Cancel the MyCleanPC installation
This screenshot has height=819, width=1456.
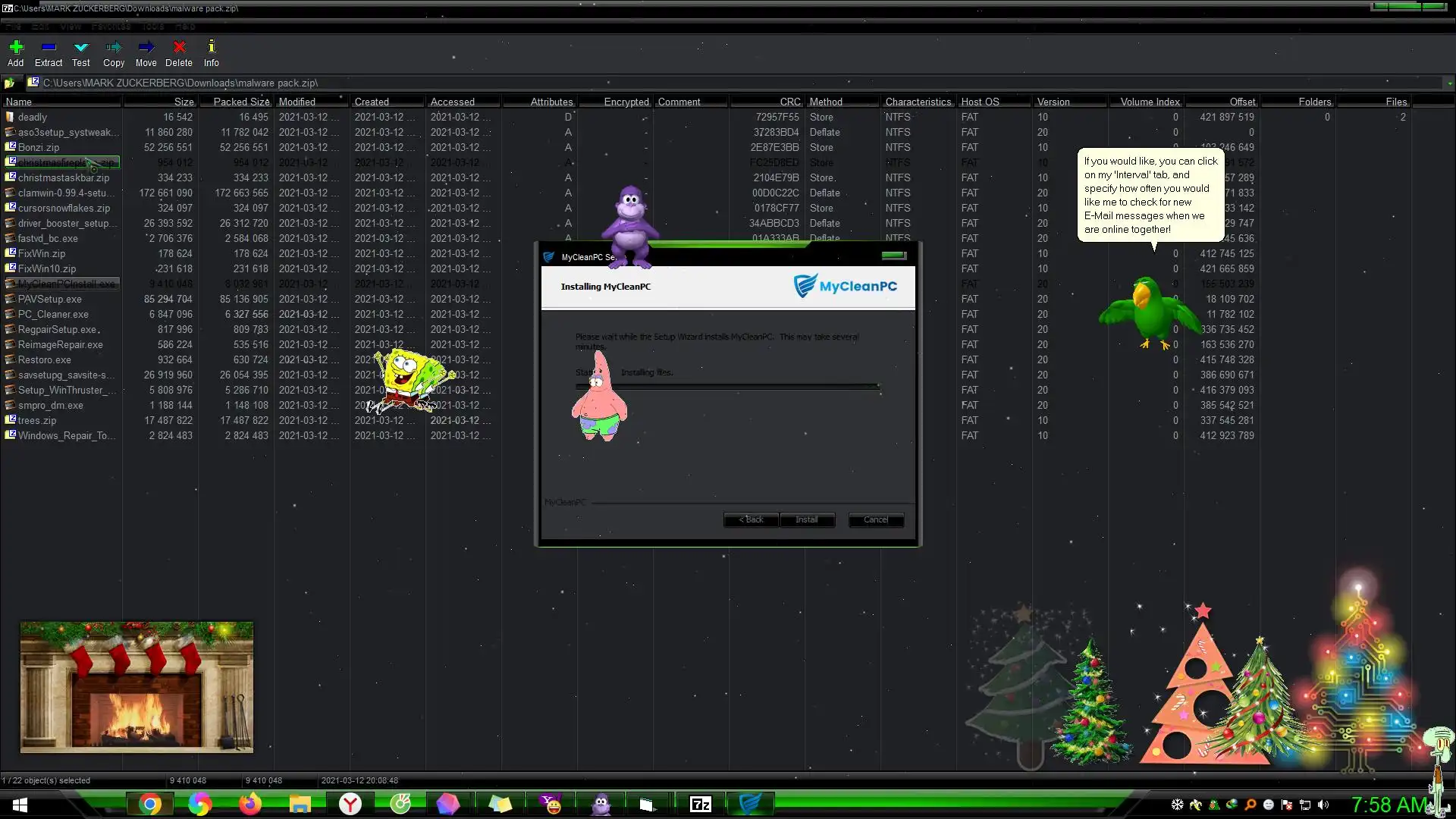[875, 519]
